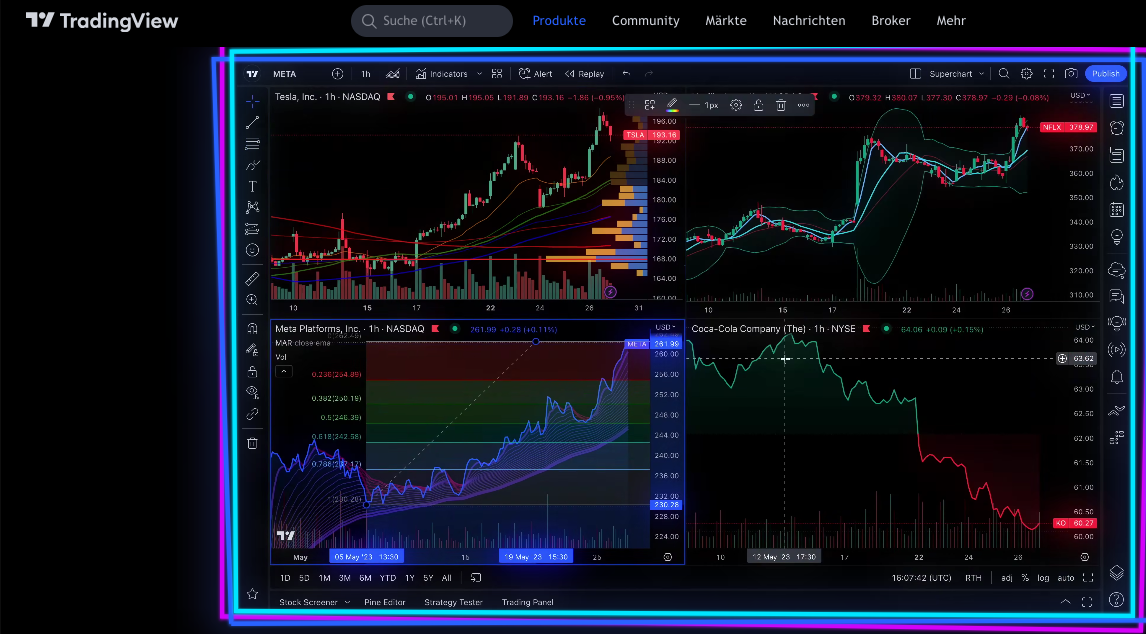Open the layout setup icon
This screenshot has height=634, width=1146.
[914, 74]
